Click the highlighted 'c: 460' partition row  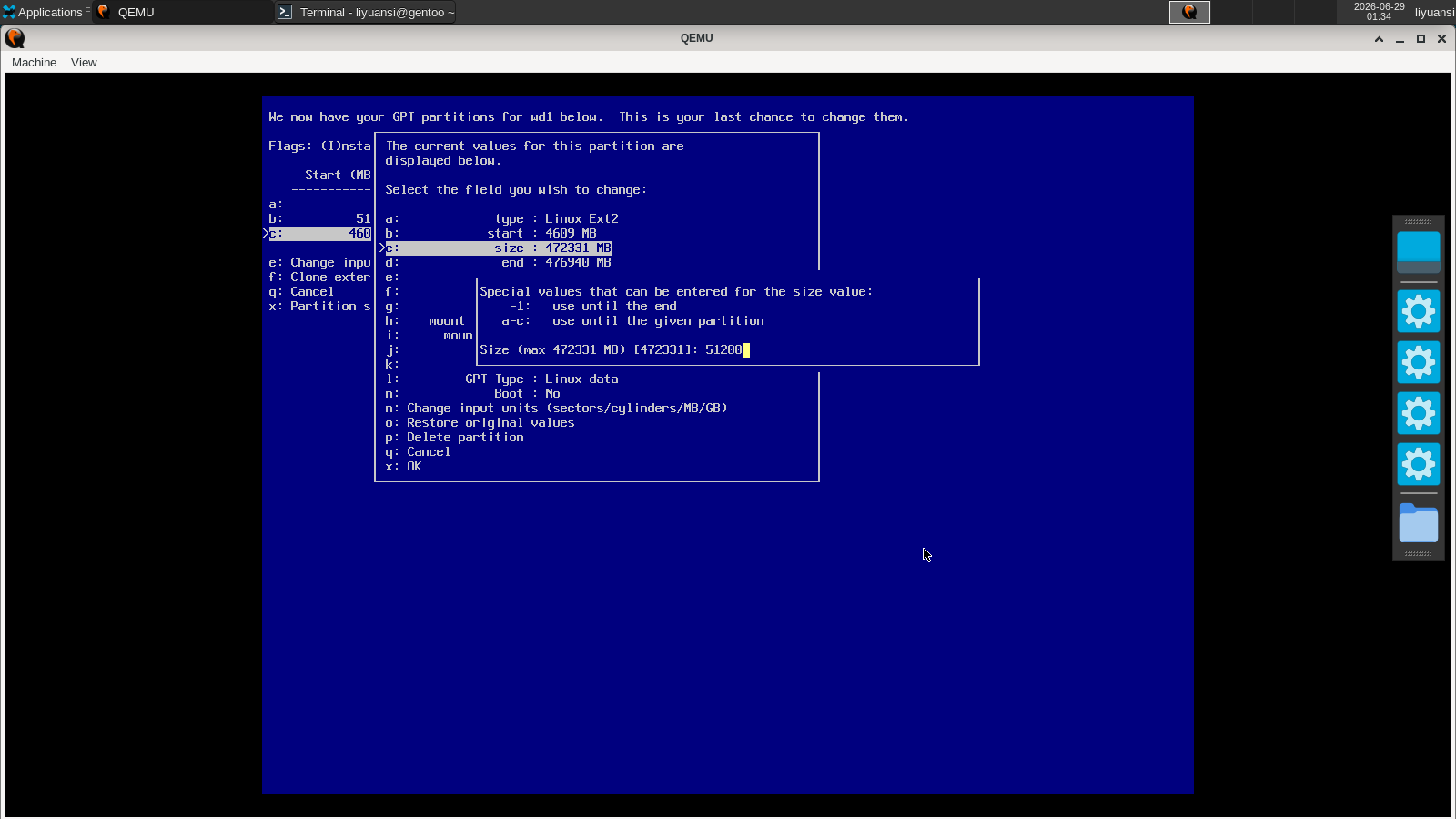pyautogui.click(x=319, y=233)
